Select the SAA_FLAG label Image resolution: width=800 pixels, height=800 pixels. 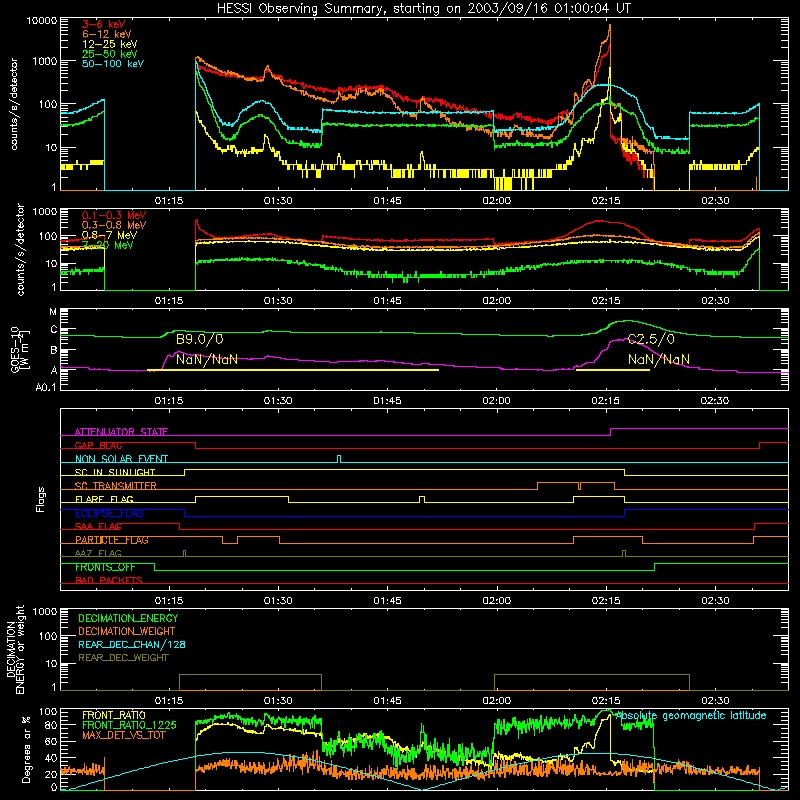tap(98, 526)
